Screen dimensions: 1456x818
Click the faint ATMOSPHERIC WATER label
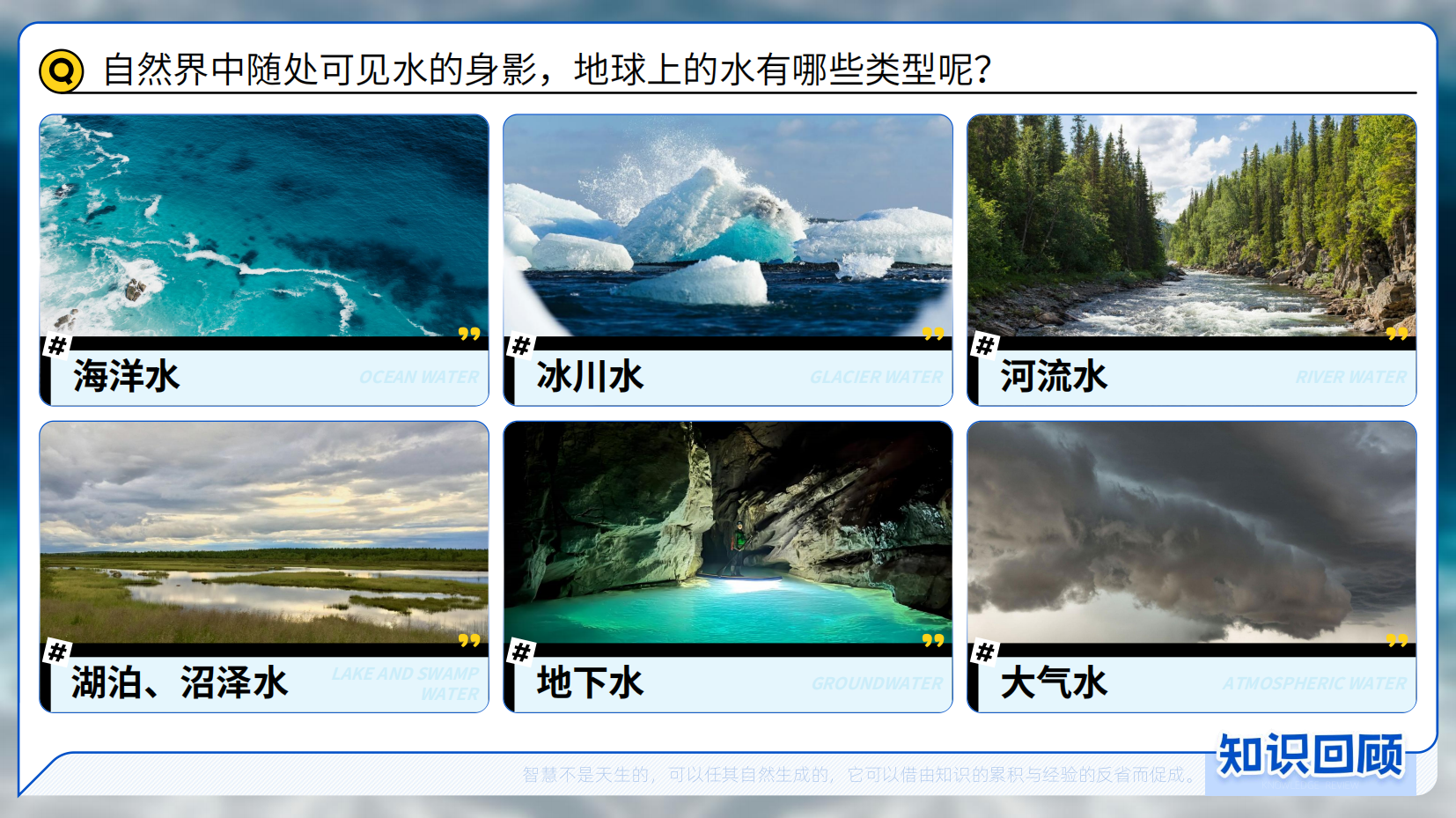pyautogui.click(x=1315, y=683)
